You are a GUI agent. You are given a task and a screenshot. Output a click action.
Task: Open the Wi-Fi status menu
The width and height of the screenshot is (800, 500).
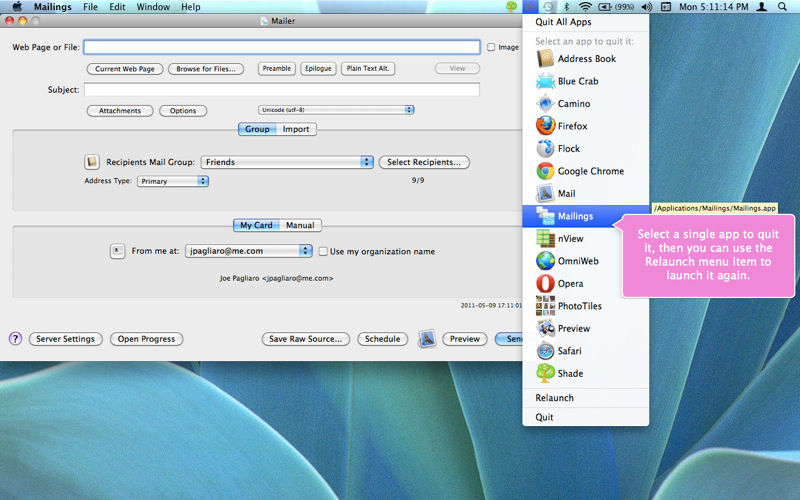[x=585, y=7]
